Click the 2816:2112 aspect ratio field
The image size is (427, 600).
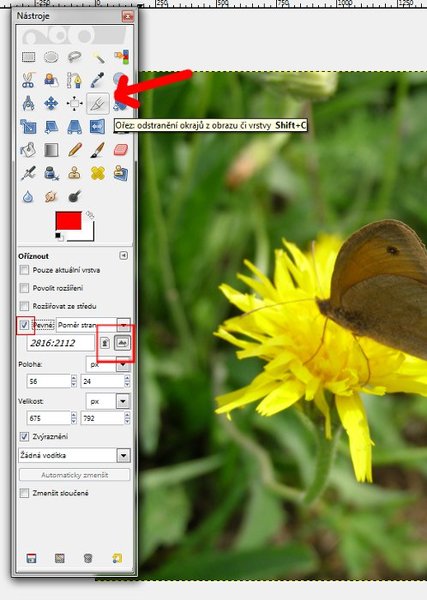coord(60,343)
